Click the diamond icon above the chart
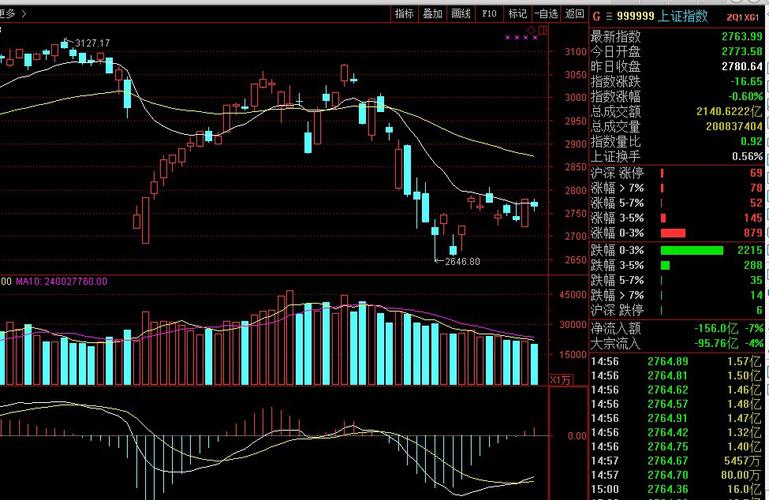769x500 pixels. [x=531, y=30]
